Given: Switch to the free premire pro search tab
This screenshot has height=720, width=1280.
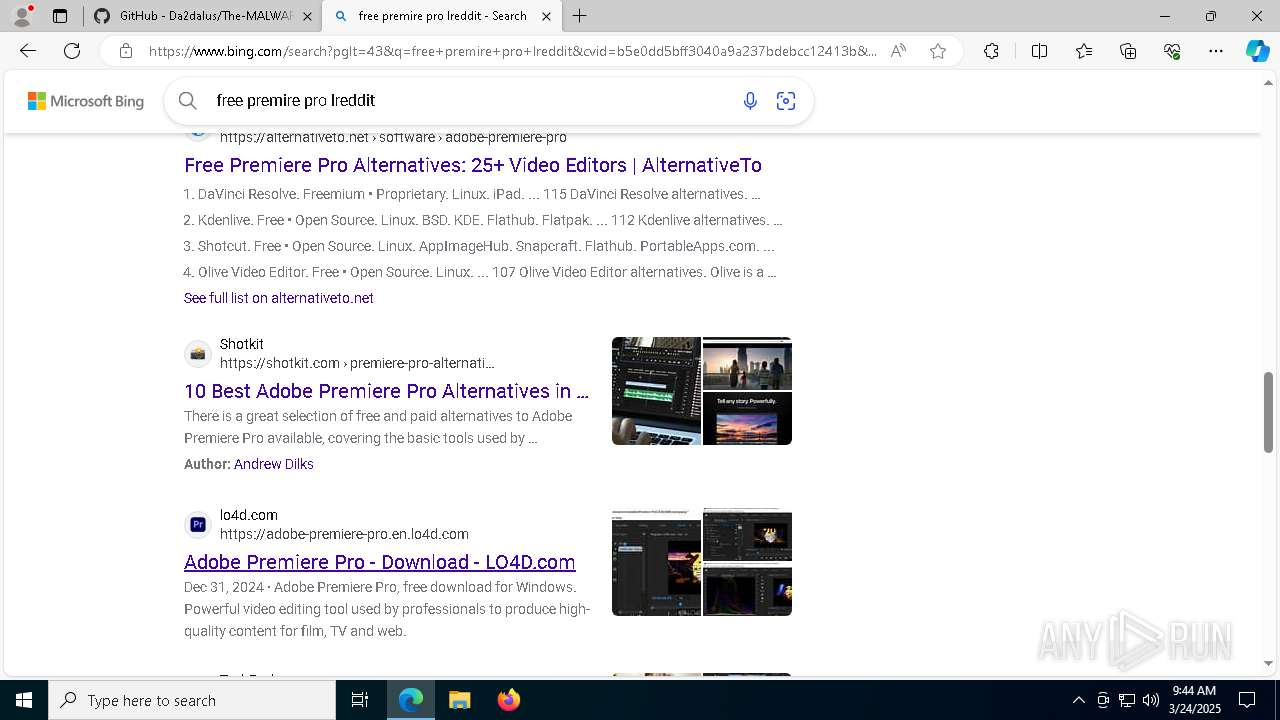Looking at the screenshot, I should coord(442,16).
